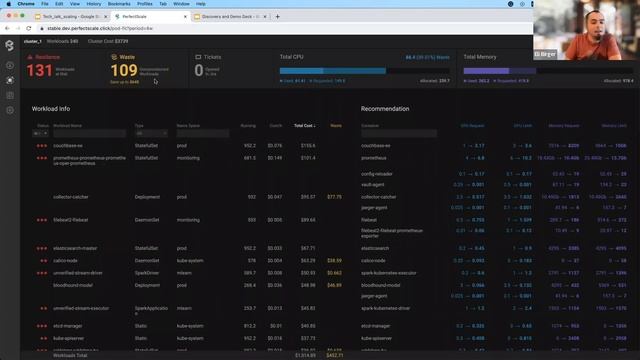Click the red status dots of filebeat2-filebeat
This screenshot has width=640, height=360.
(x=42, y=220)
